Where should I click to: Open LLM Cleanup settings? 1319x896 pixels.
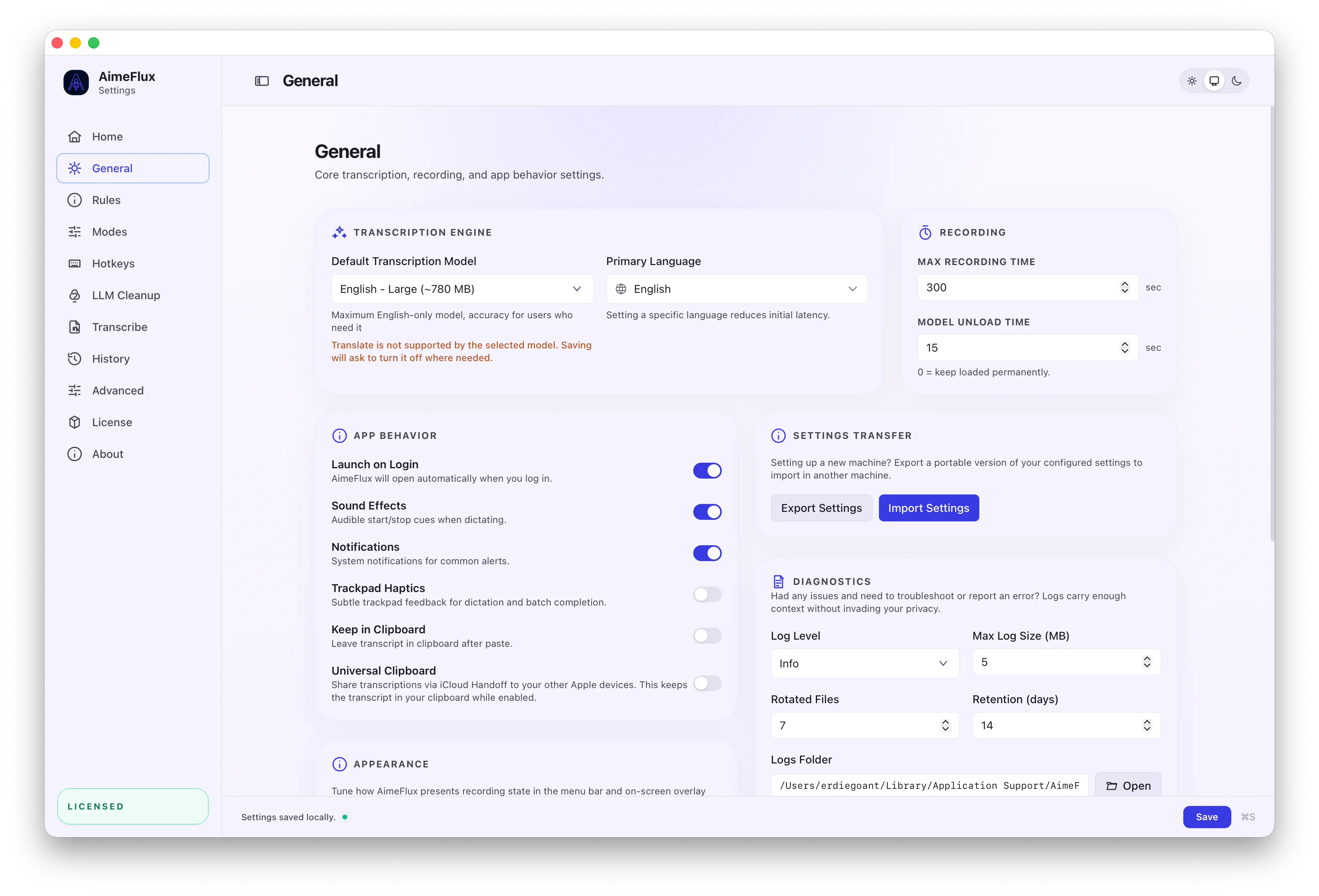coord(133,296)
